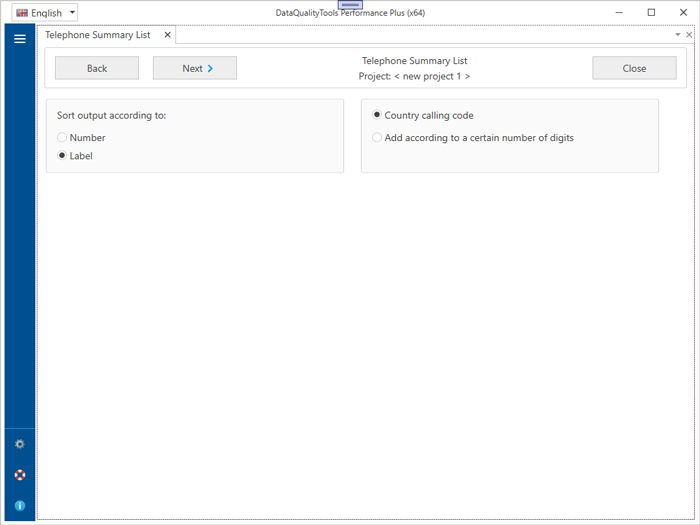Open the English language dropdown
The width and height of the screenshot is (700, 525).
tap(45, 13)
